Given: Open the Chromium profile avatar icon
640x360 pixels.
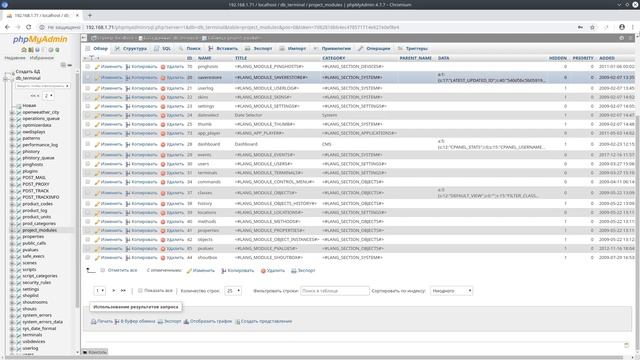Looking at the screenshot, I should (x=622, y=27).
